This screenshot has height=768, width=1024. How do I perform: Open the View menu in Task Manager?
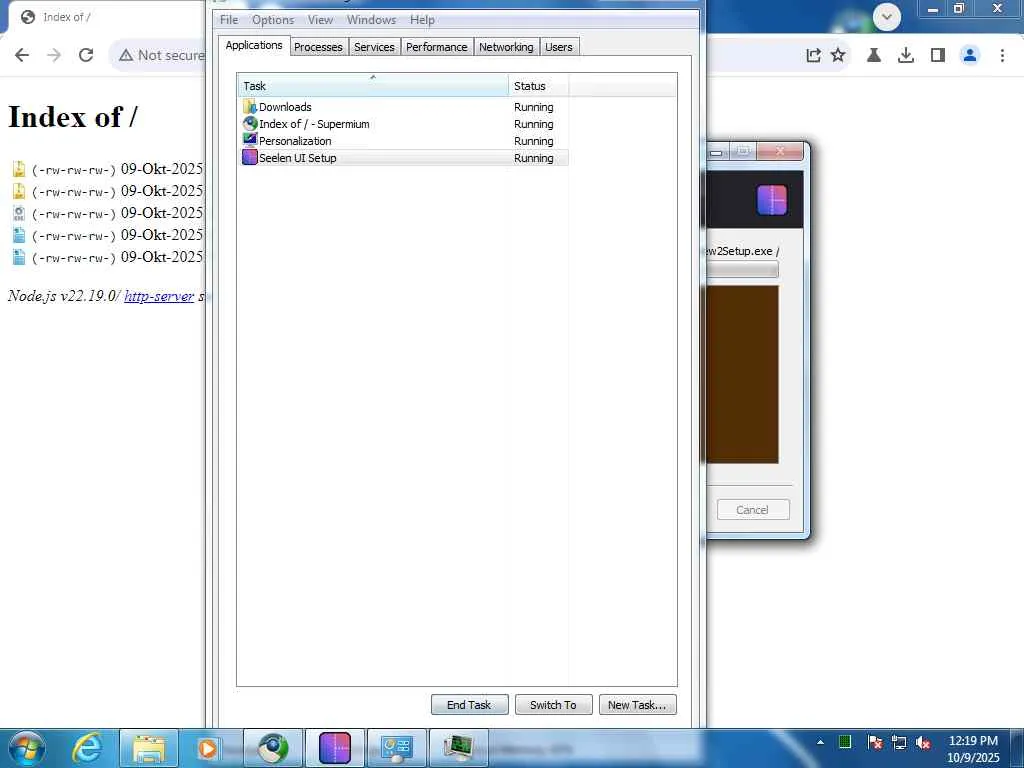point(320,20)
